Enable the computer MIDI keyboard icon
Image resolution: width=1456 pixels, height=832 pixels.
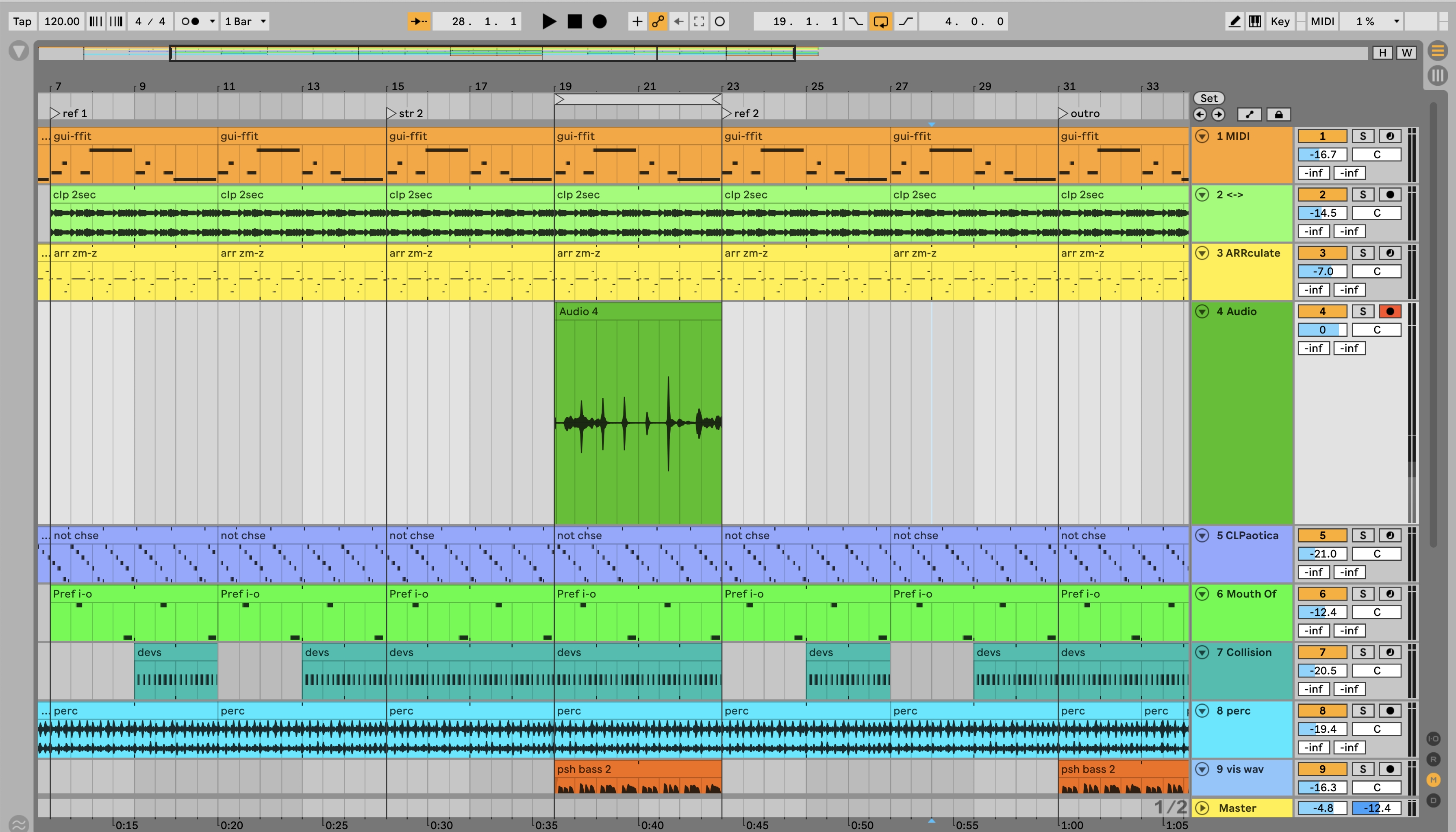pyautogui.click(x=1255, y=22)
